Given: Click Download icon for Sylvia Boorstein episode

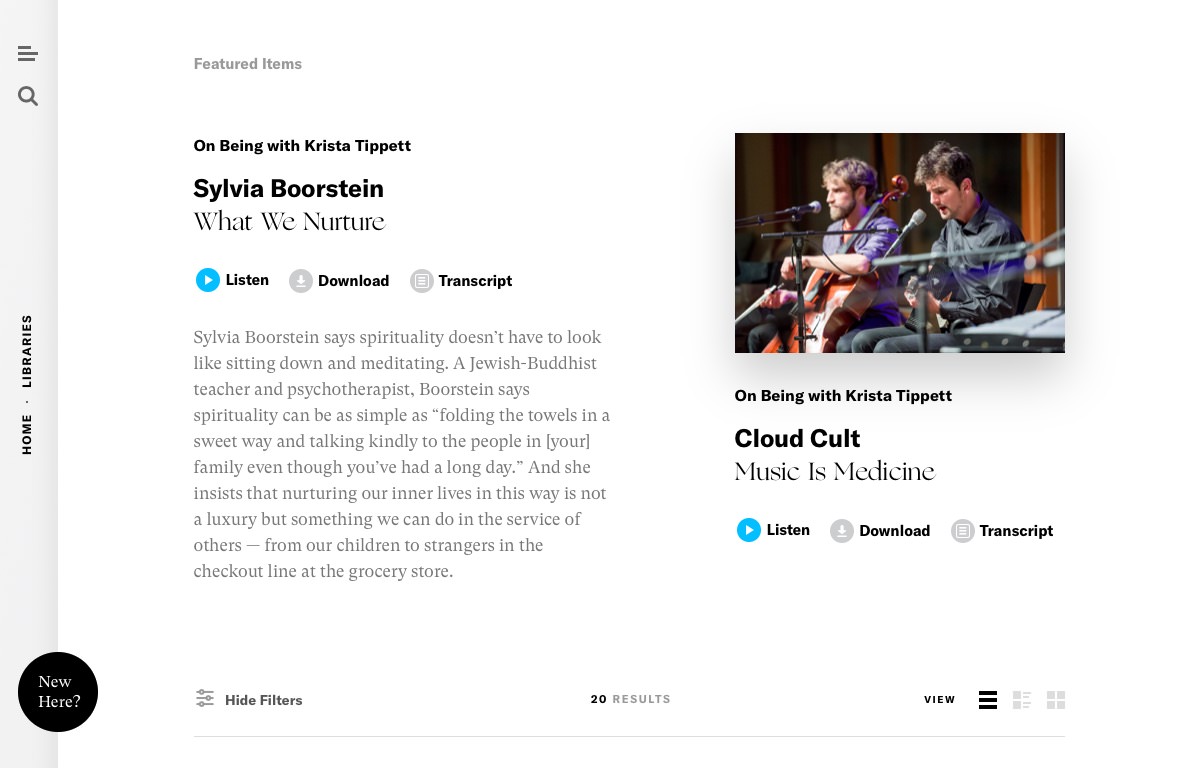Looking at the screenshot, I should click(x=301, y=281).
